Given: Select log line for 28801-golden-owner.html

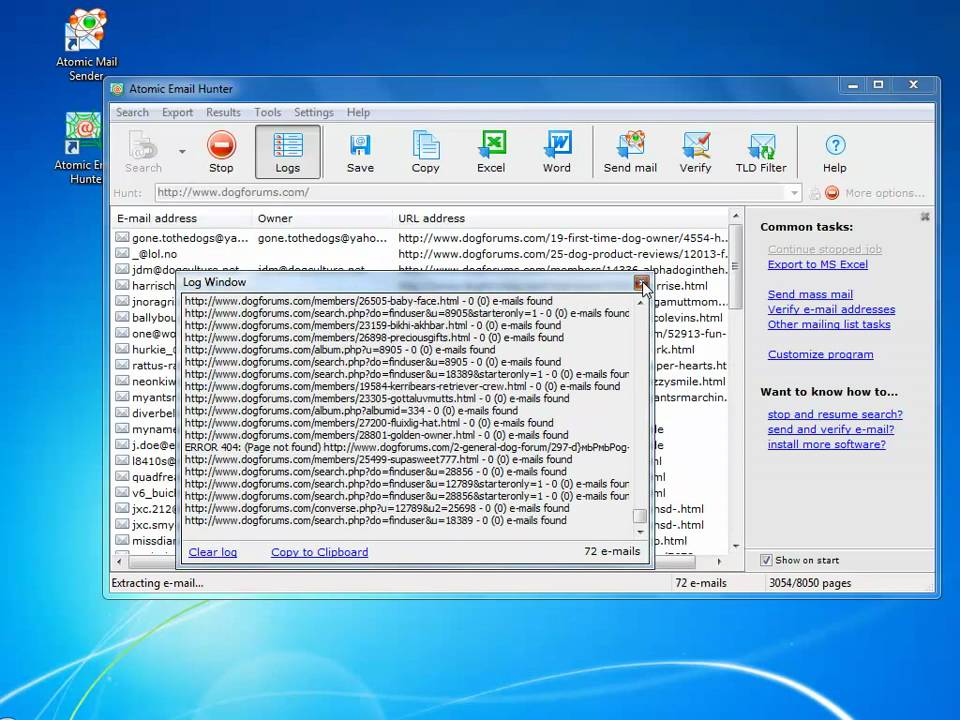Looking at the screenshot, I should (x=377, y=435).
